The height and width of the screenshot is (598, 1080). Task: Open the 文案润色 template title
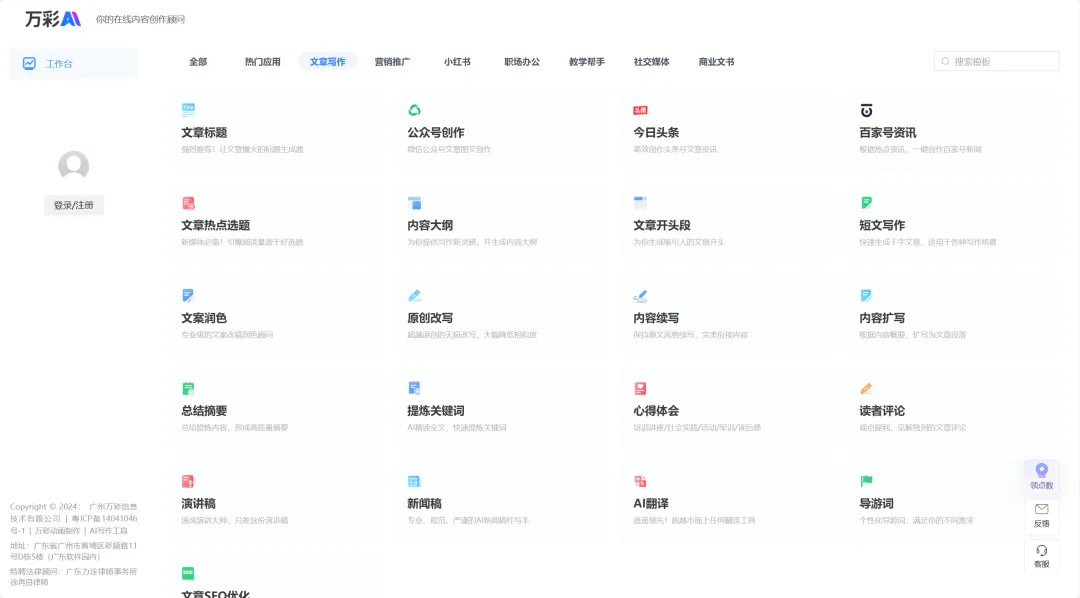click(x=204, y=318)
